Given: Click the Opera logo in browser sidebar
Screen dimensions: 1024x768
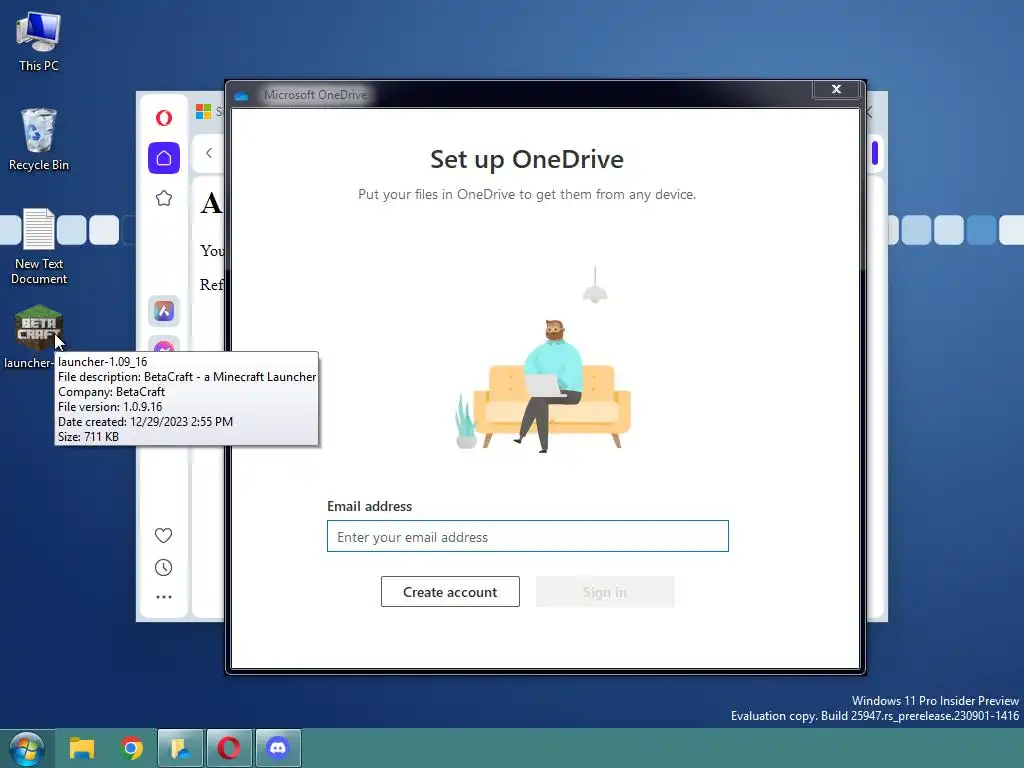Looking at the screenshot, I should click(164, 118).
